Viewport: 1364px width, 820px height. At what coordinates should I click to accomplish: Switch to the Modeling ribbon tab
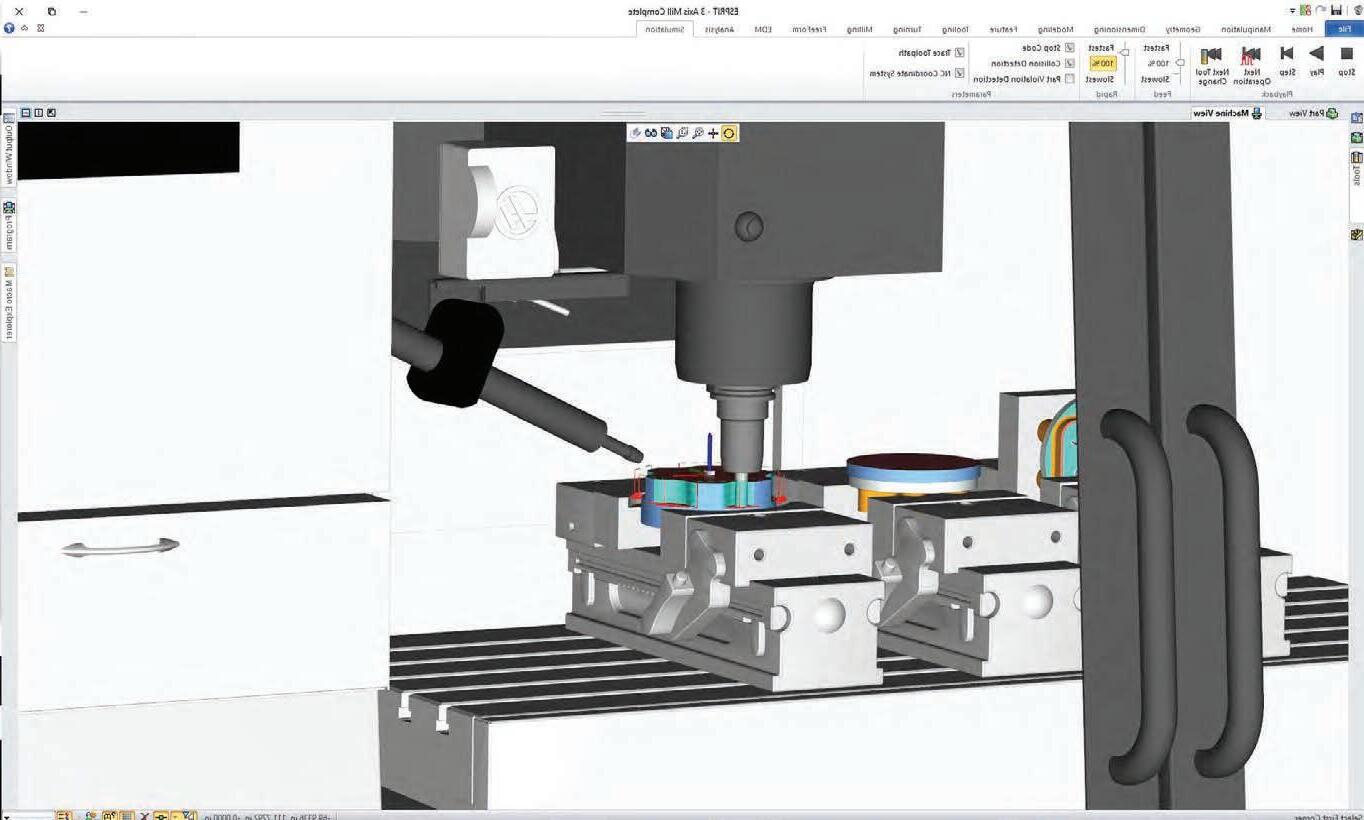click(1055, 29)
